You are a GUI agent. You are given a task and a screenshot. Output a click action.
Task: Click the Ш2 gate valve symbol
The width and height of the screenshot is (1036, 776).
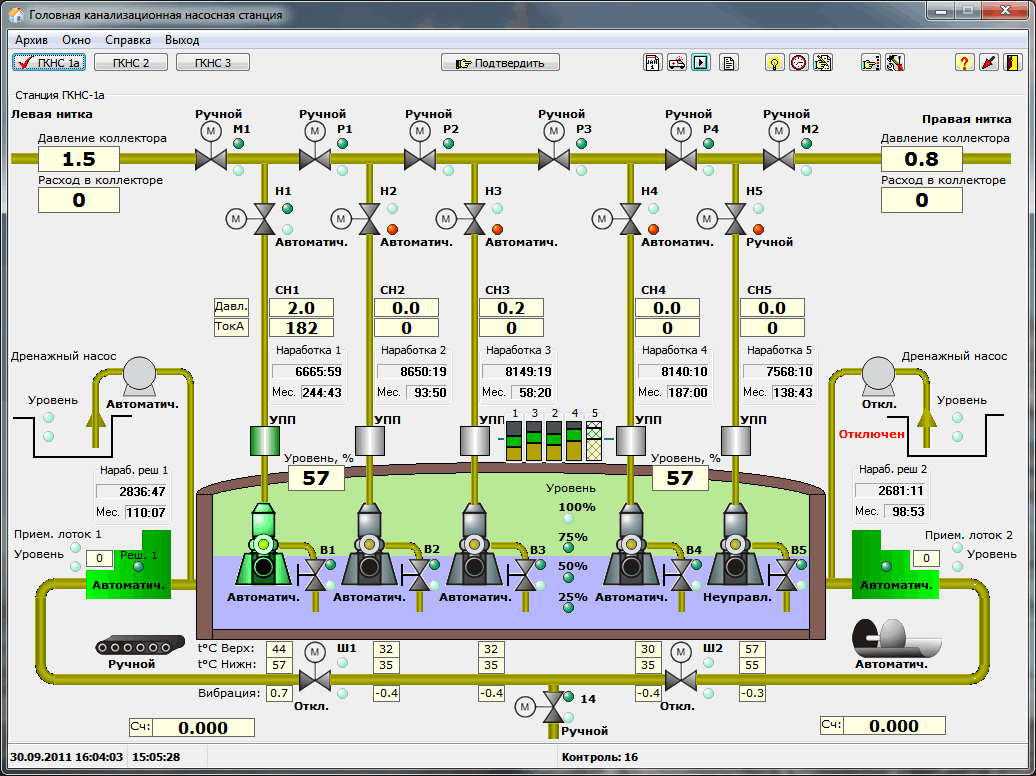coord(681,679)
